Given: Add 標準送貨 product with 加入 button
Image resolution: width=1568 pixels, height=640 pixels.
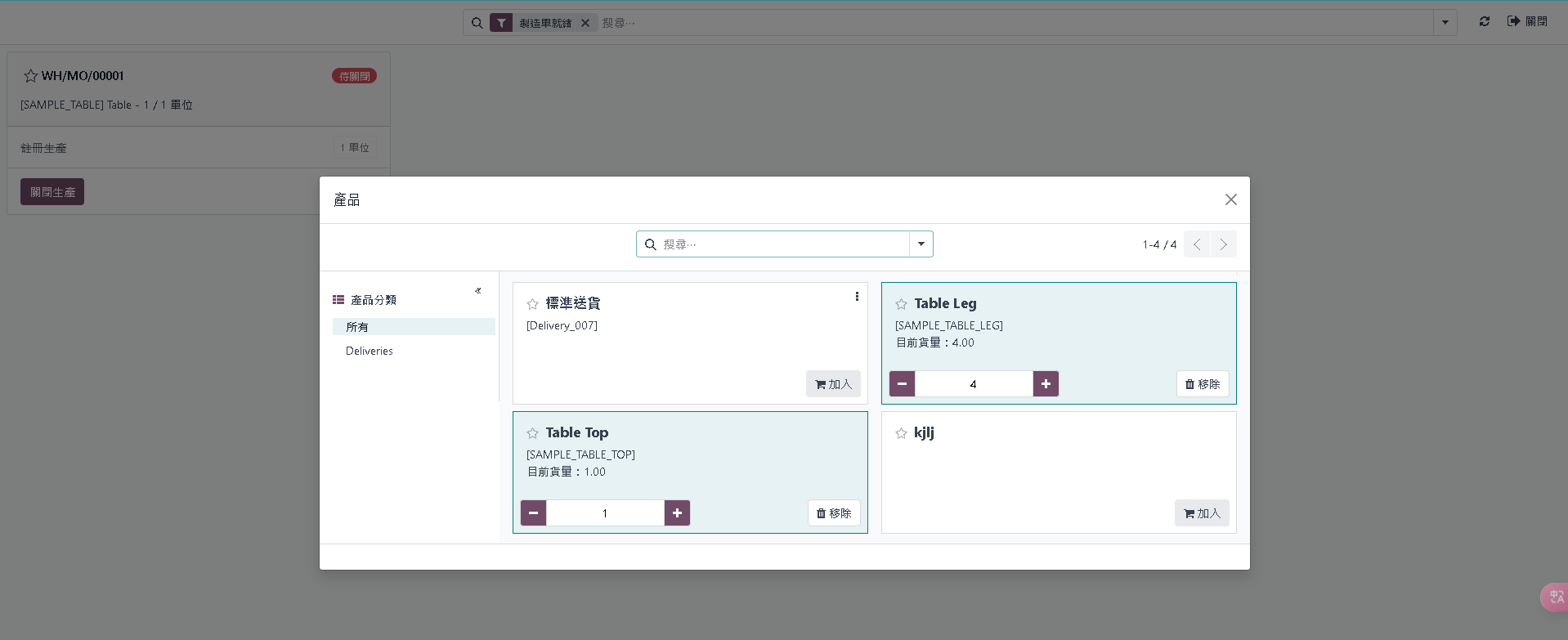Looking at the screenshot, I should 833,384.
